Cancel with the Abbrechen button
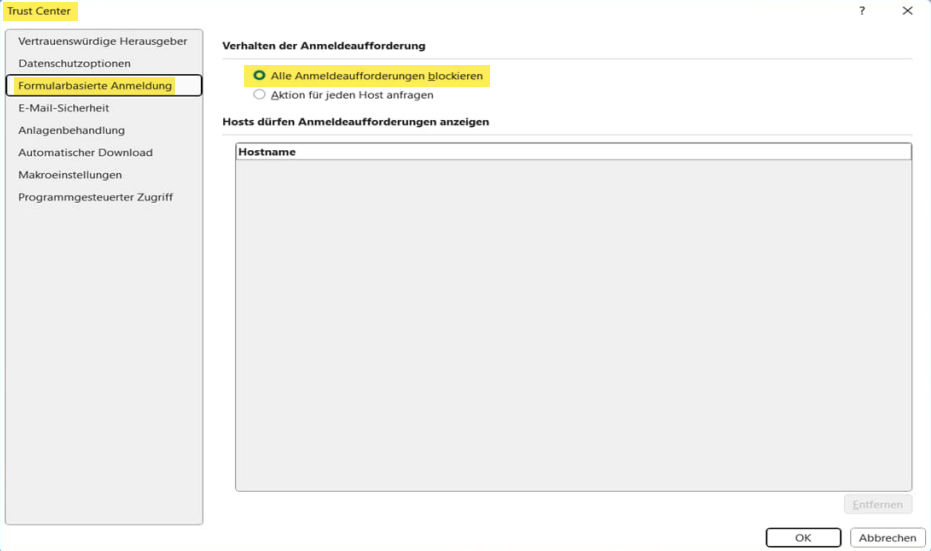Viewport: 931px width, 551px height. tap(887, 538)
